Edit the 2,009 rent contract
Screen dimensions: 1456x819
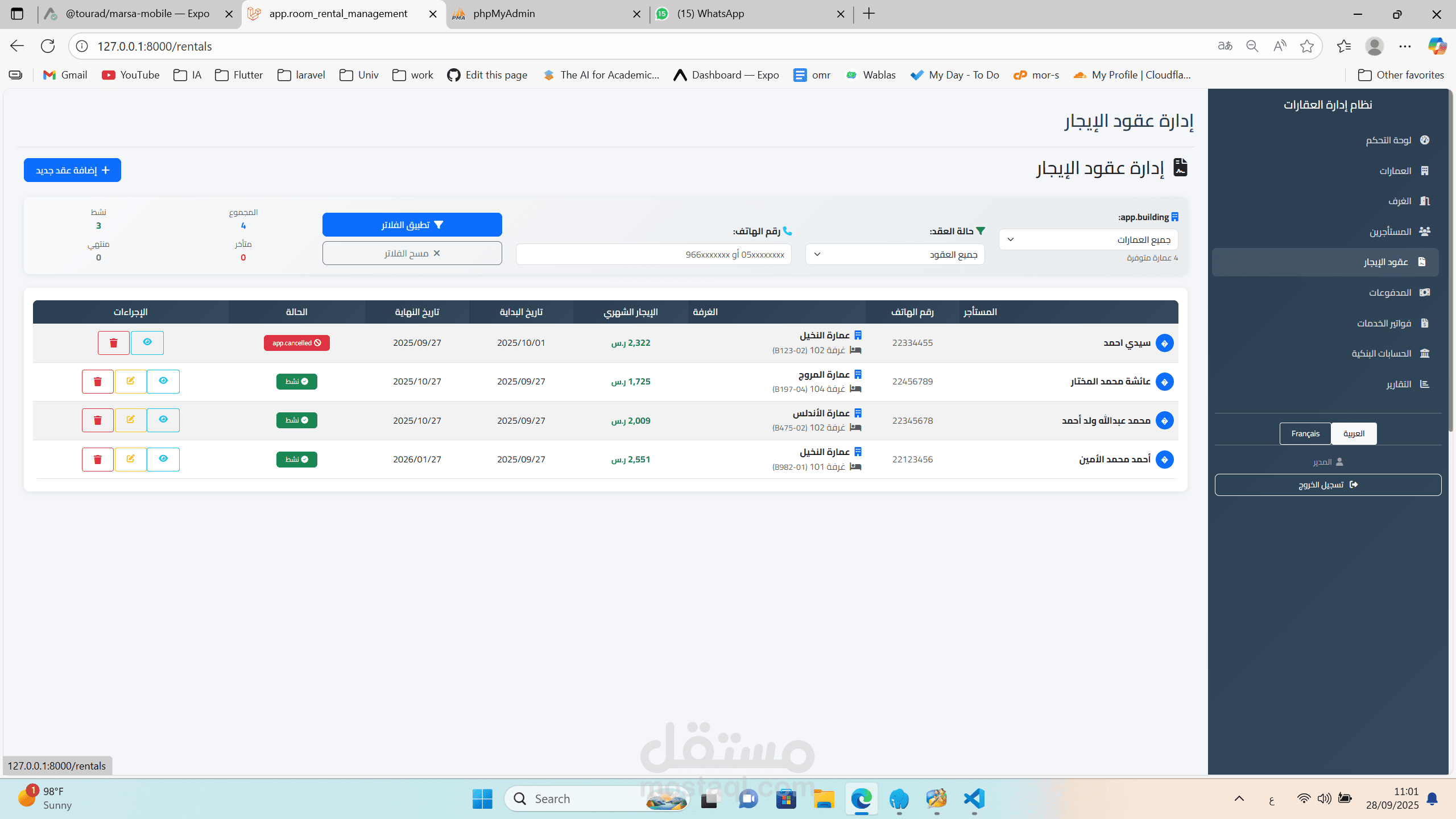[130, 420]
